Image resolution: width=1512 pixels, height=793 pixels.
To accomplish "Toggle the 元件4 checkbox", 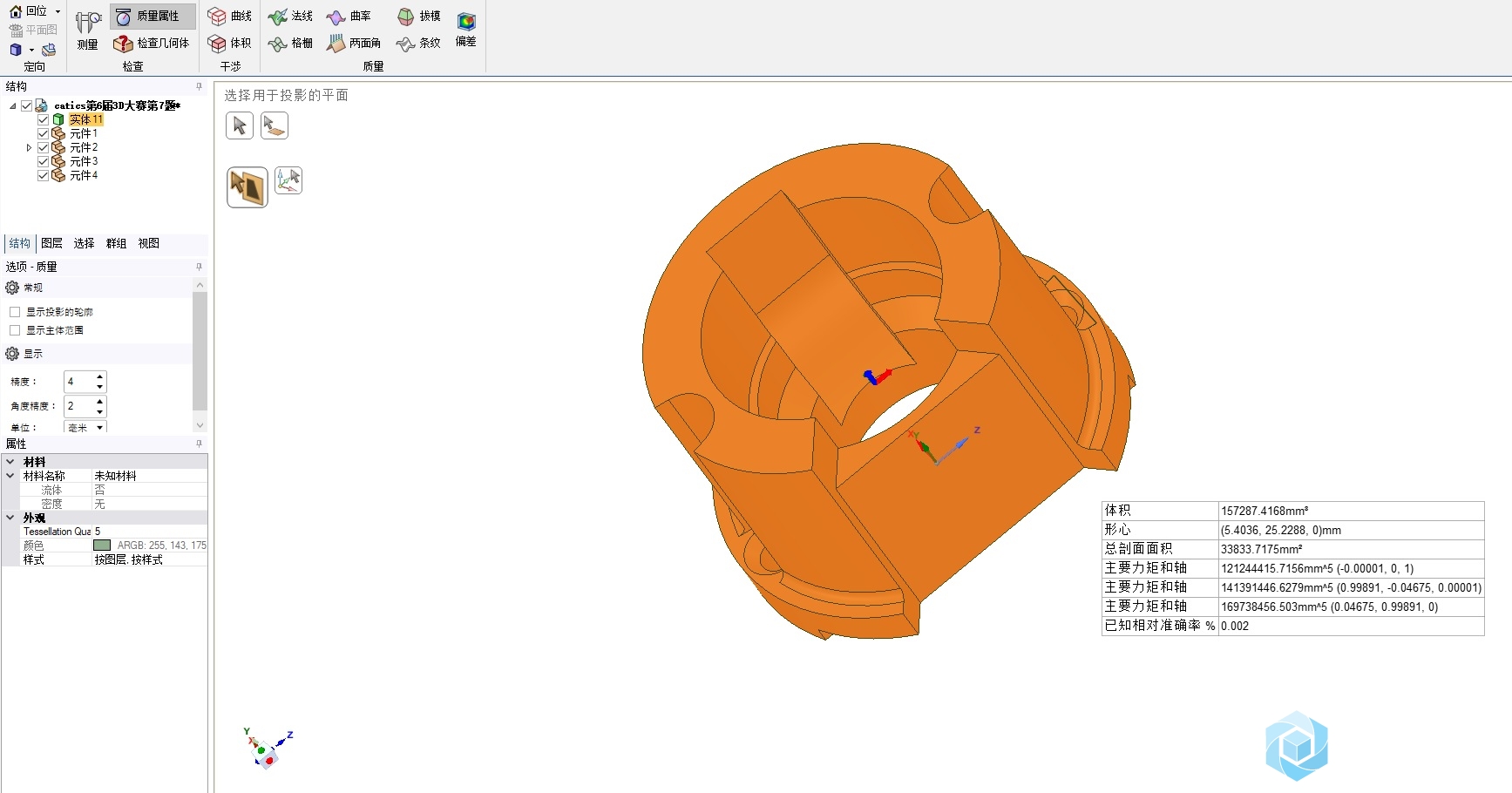I will (43, 176).
